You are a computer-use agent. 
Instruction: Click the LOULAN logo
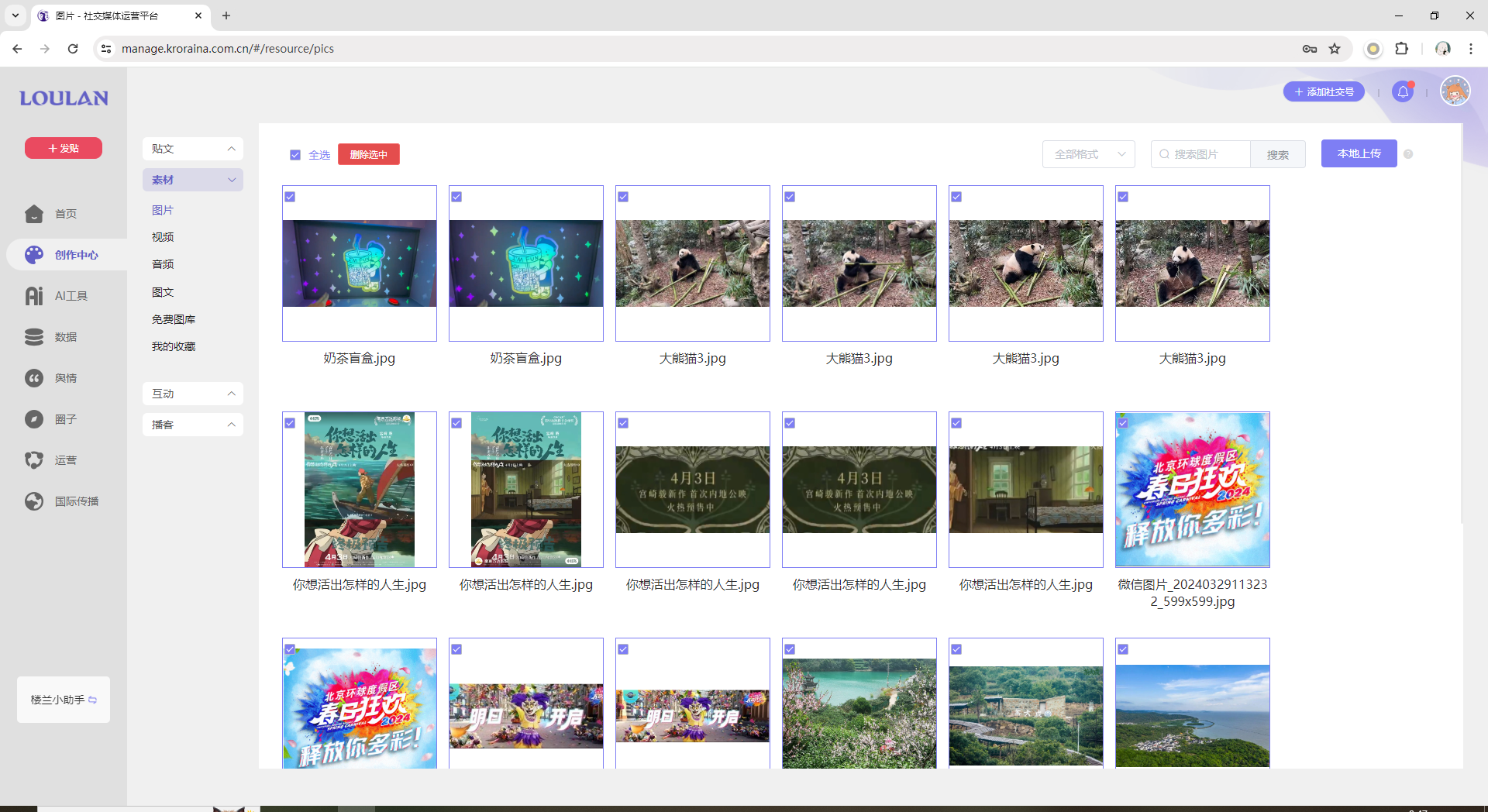[x=64, y=98]
